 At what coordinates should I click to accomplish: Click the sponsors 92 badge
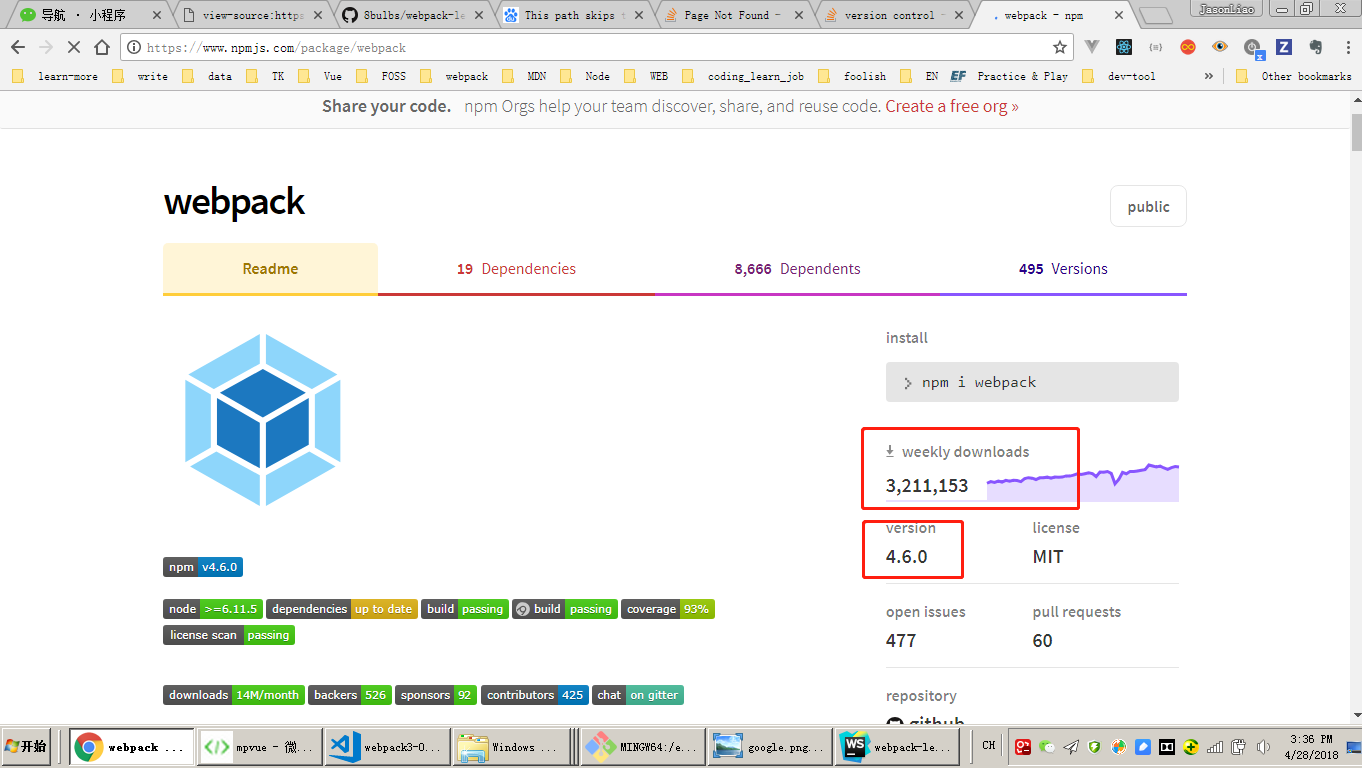tap(436, 695)
